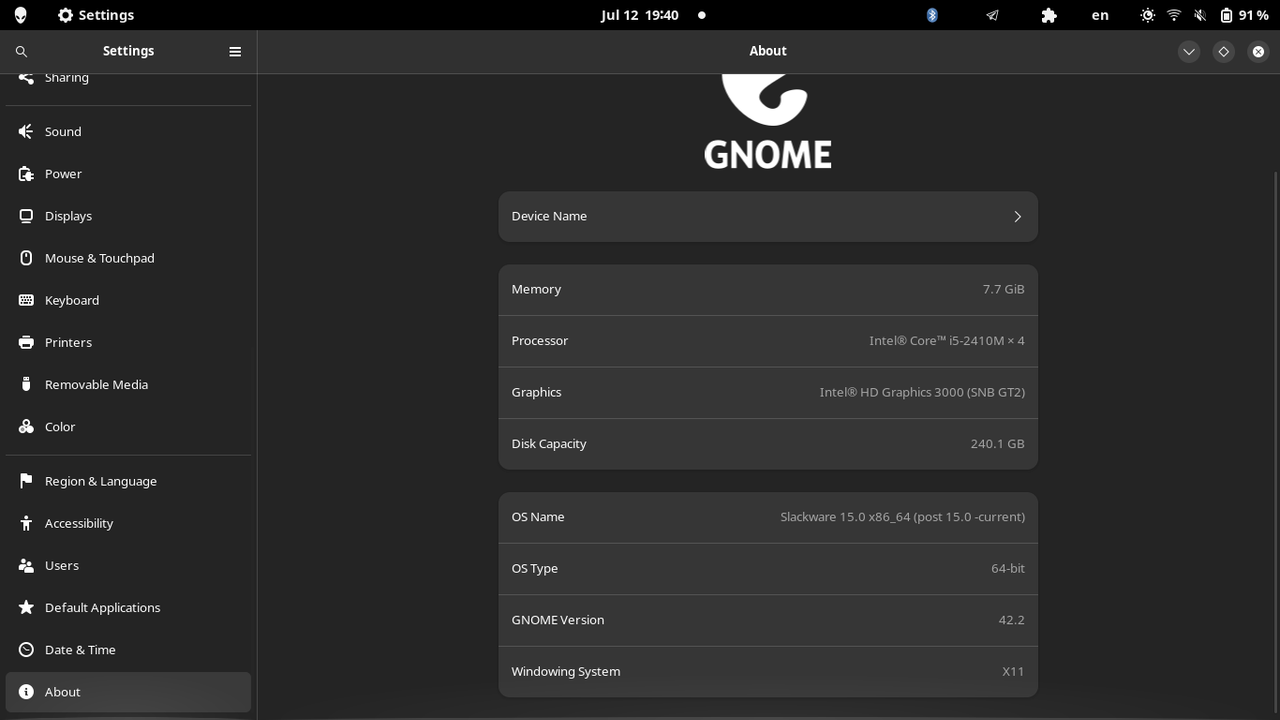1280x720 pixels.
Task: Click the puzzle-piece extensions tray icon
Action: click(1049, 15)
